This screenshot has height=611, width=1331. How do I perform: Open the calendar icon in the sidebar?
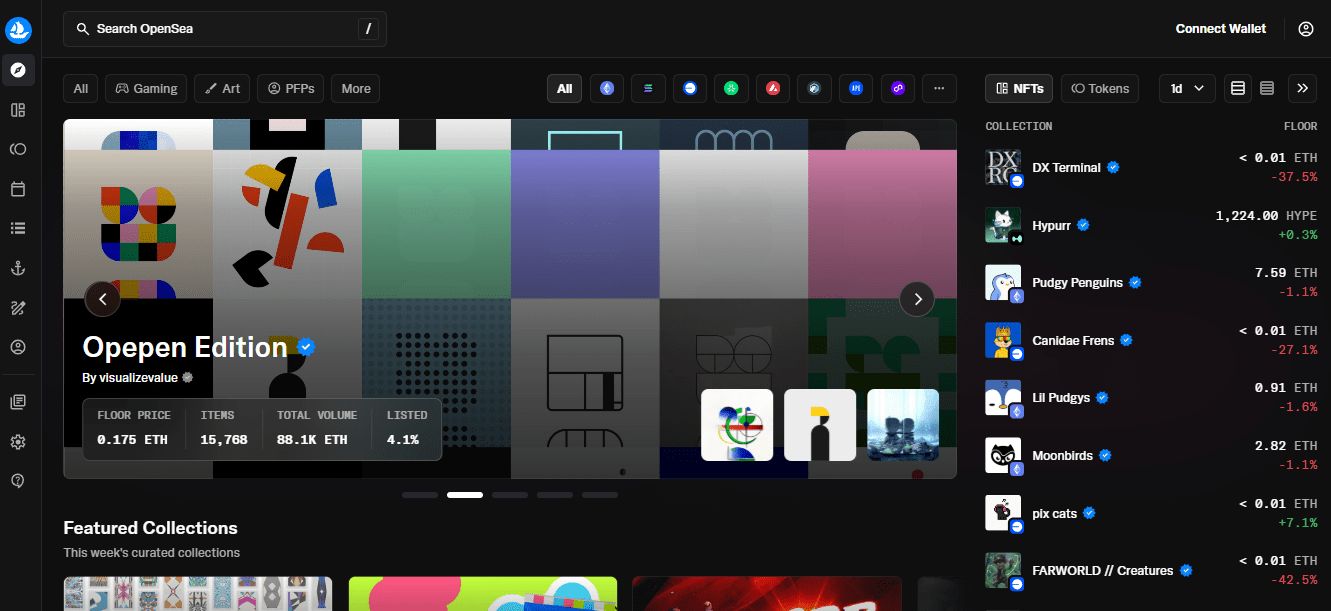pos(18,189)
